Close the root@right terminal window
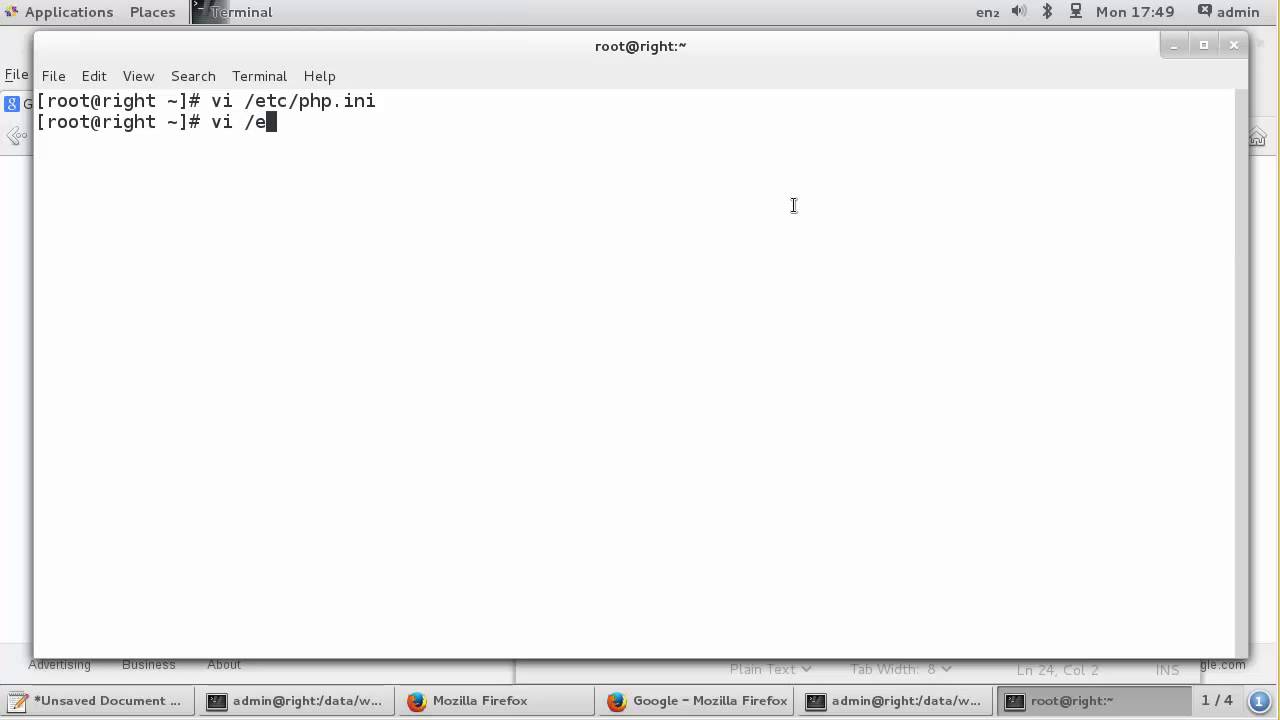 1234,45
